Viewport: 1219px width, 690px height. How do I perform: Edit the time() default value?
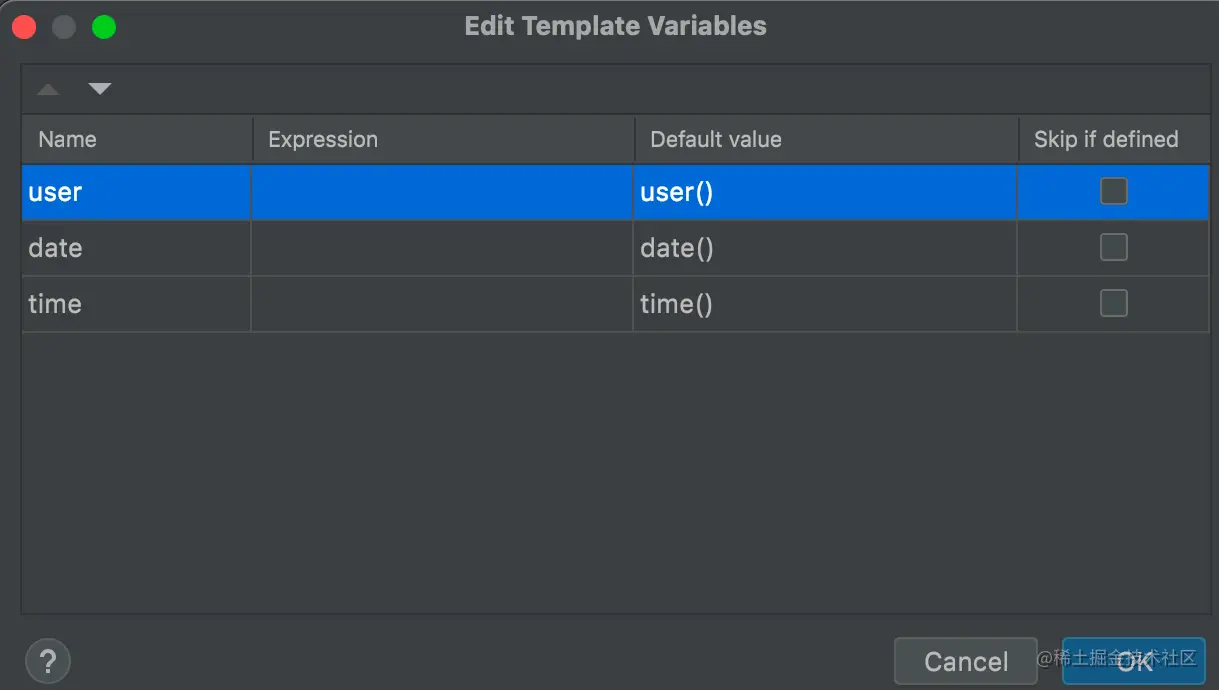click(x=676, y=304)
